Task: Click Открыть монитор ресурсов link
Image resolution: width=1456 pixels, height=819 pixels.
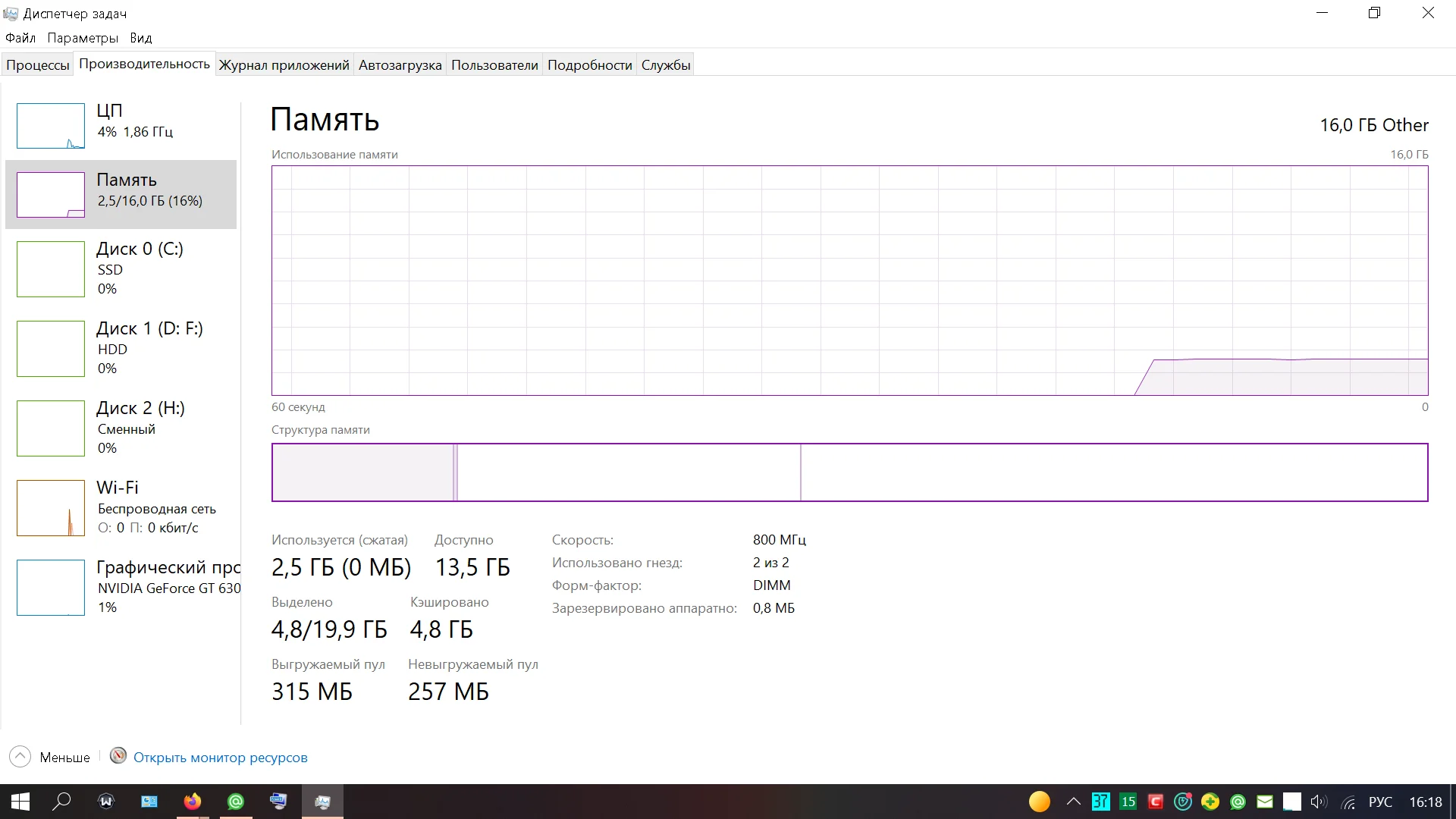Action: [x=220, y=758]
